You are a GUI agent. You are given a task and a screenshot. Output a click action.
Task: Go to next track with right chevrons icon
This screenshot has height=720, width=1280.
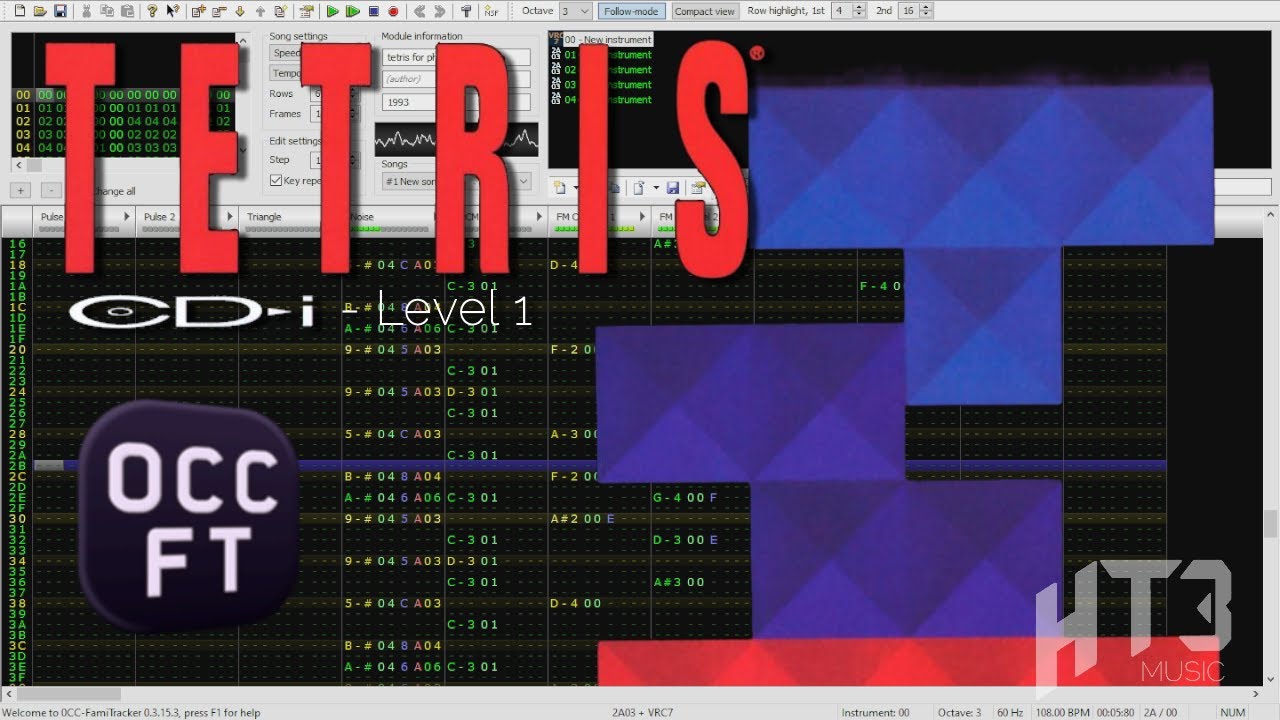[x=440, y=11]
